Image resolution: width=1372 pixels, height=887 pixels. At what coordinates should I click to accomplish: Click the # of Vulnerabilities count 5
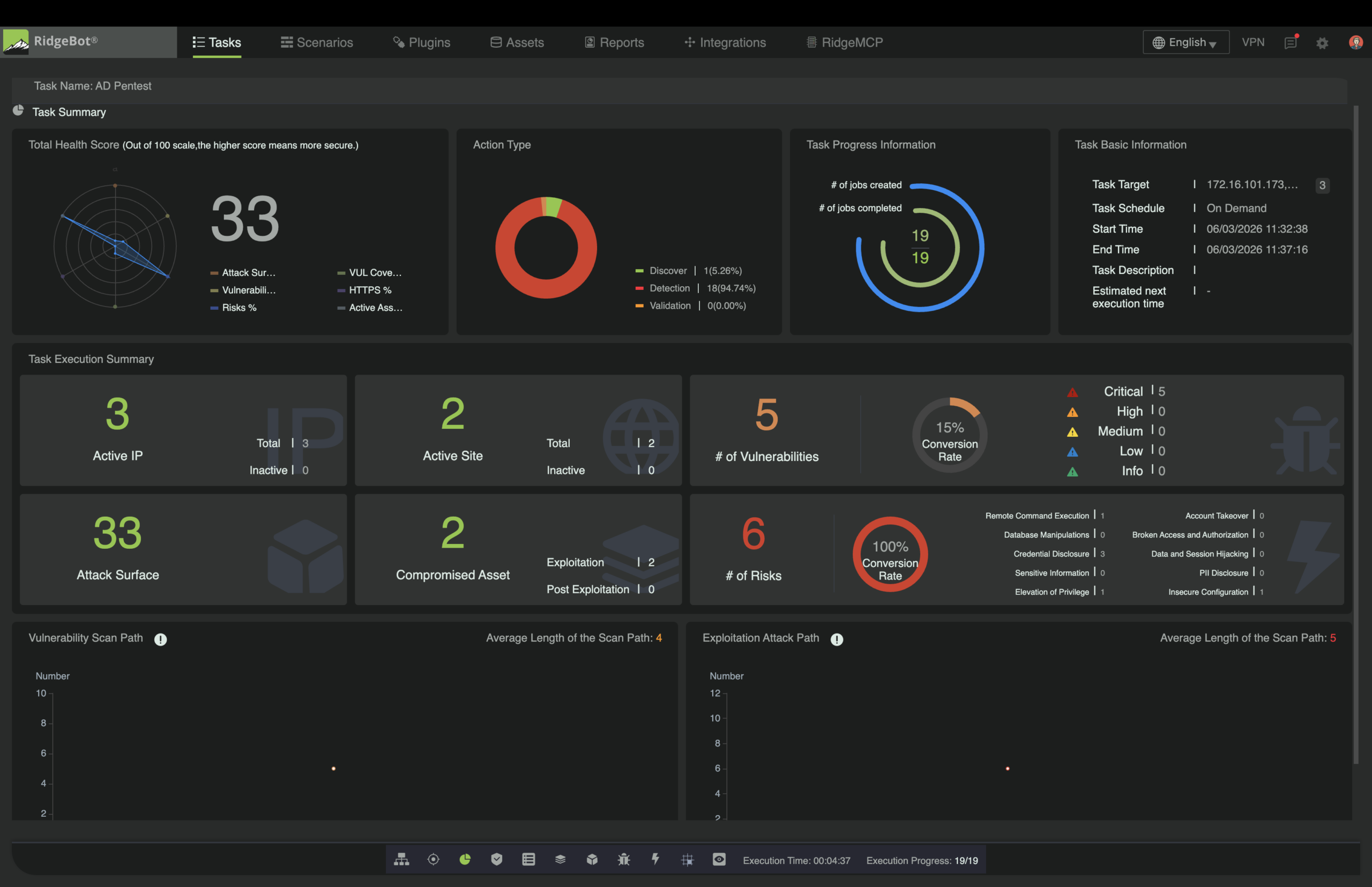click(x=766, y=414)
